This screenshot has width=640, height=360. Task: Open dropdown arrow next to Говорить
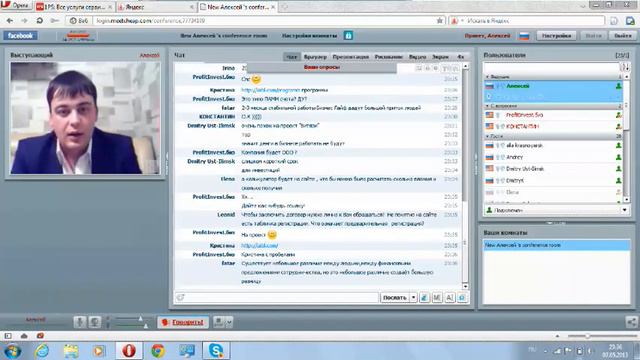coord(229,322)
